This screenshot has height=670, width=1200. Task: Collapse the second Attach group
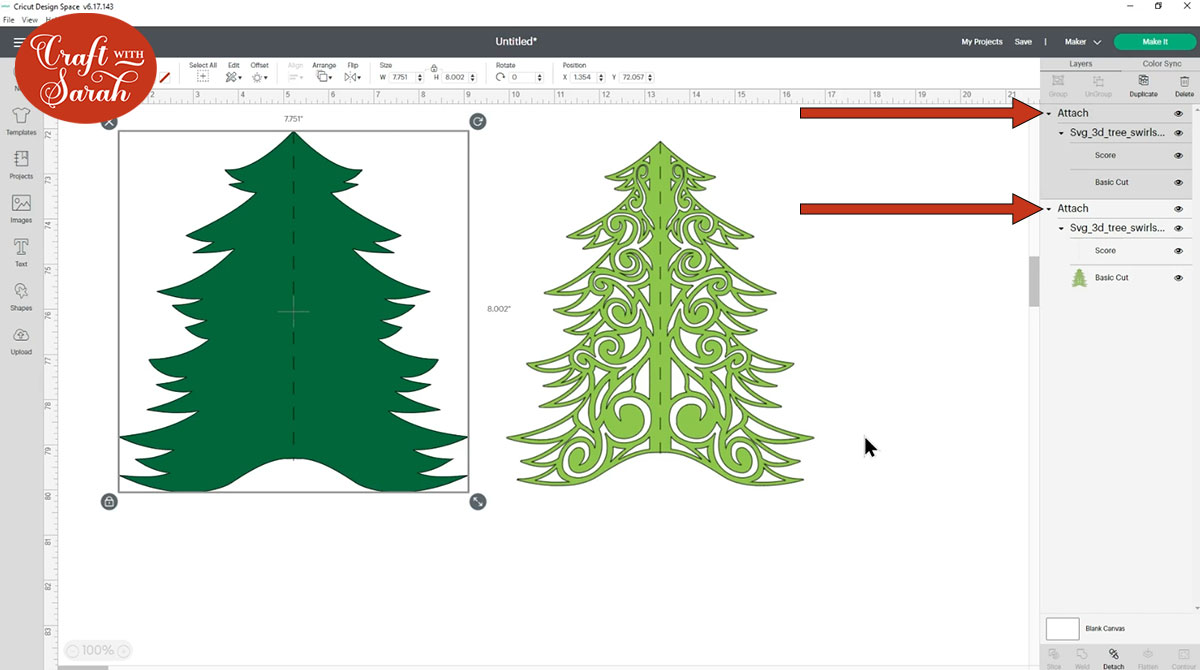click(x=1049, y=209)
